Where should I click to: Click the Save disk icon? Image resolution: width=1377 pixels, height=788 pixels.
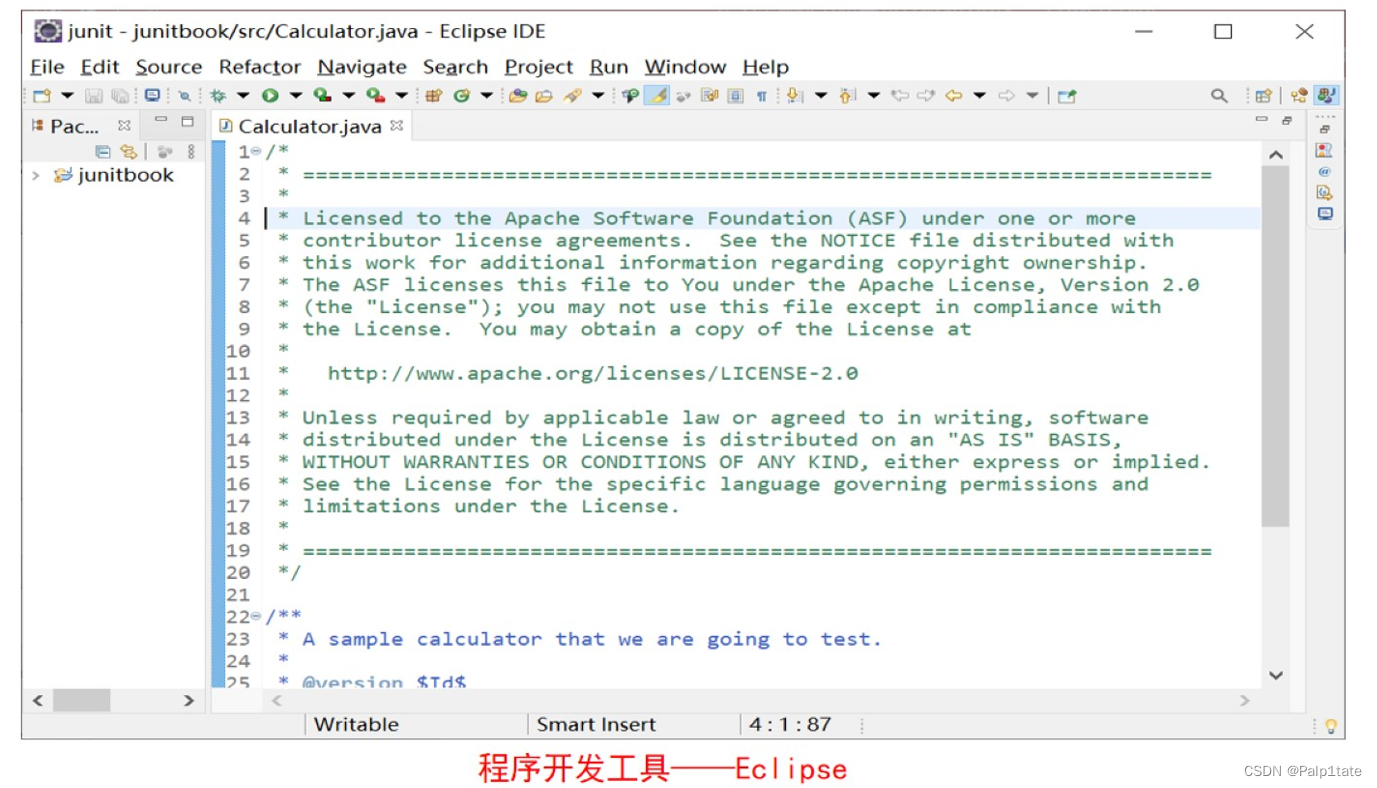coord(94,96)
